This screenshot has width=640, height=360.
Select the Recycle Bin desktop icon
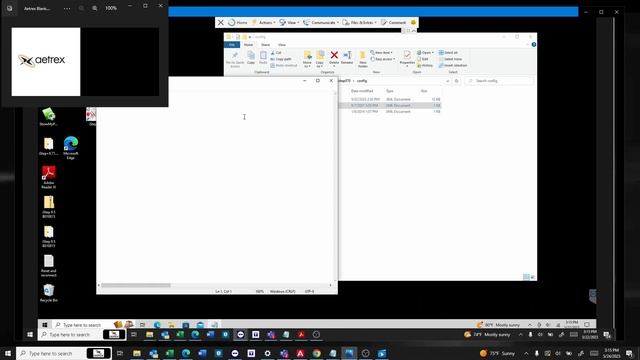(49, 293)
